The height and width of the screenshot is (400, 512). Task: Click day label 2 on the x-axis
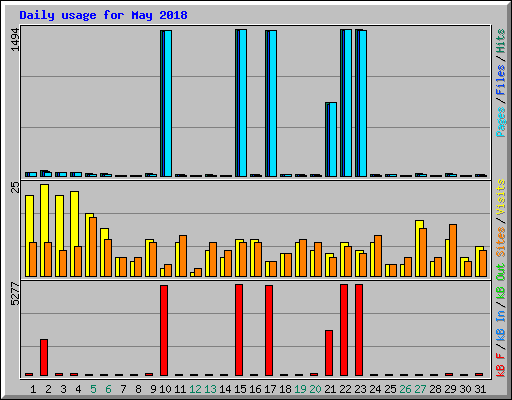(x=48, y=389)
